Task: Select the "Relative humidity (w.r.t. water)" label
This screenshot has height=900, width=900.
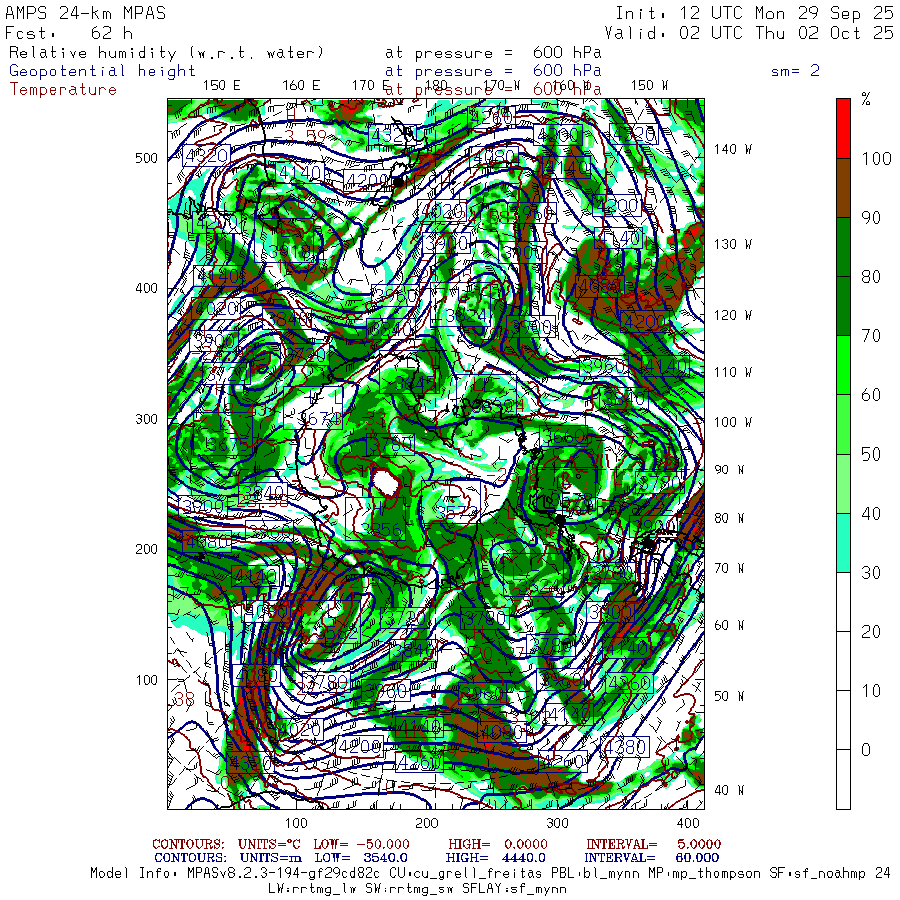Action: tap(167, 52)
